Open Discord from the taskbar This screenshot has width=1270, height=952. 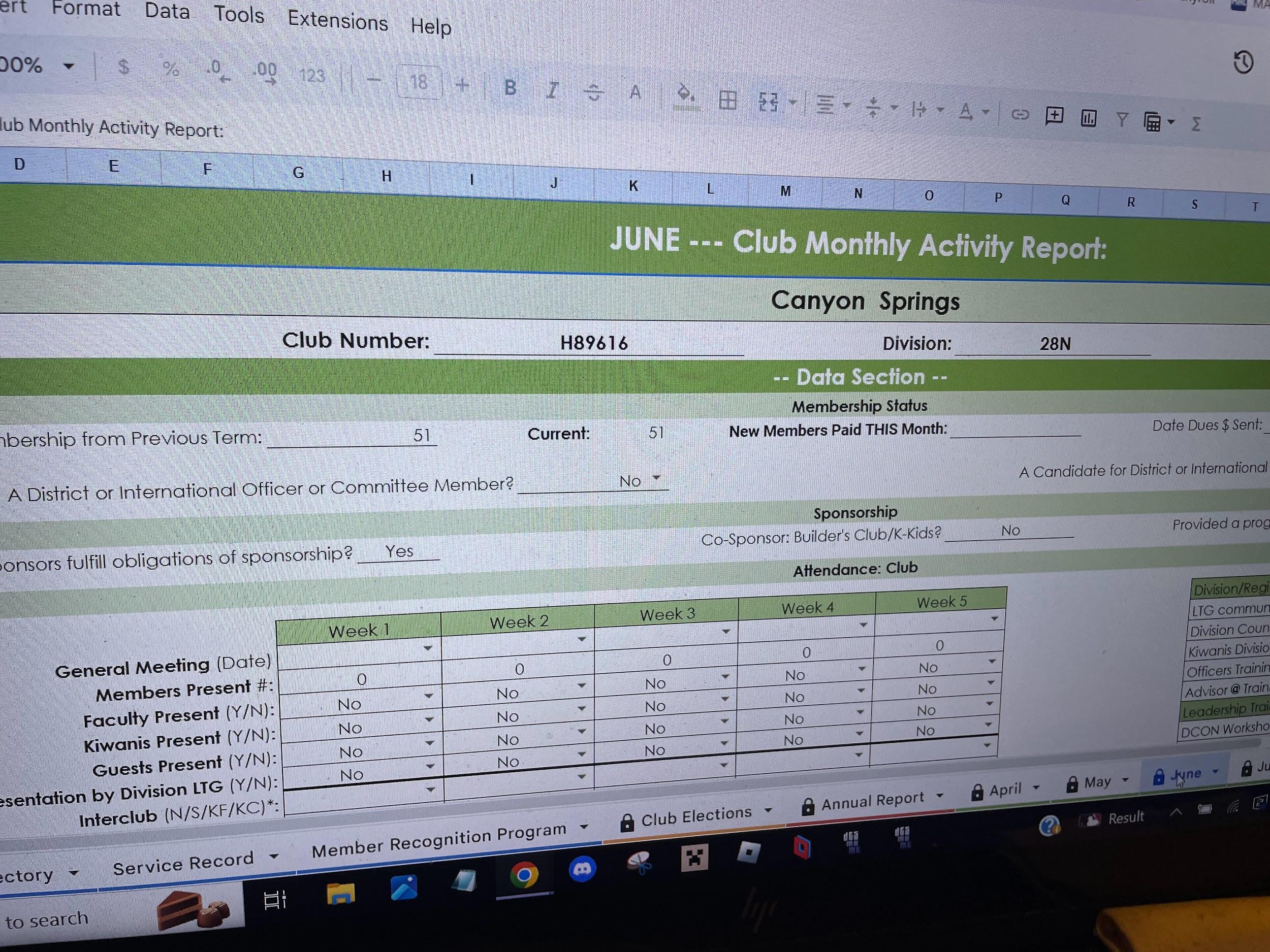582,870
